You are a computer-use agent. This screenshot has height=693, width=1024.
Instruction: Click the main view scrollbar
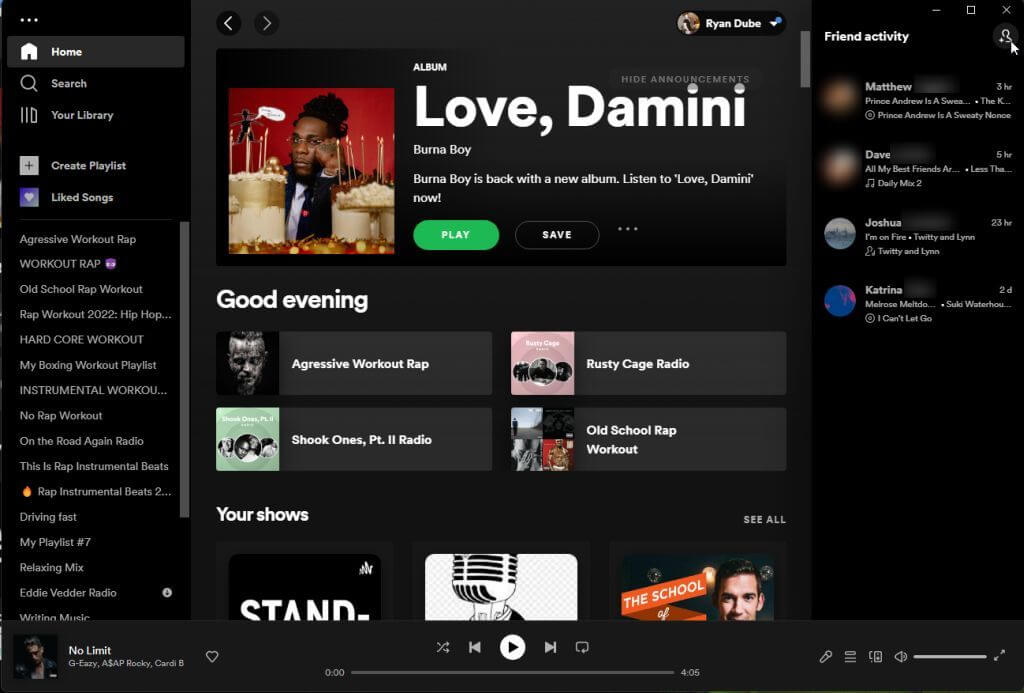(805, 59)
